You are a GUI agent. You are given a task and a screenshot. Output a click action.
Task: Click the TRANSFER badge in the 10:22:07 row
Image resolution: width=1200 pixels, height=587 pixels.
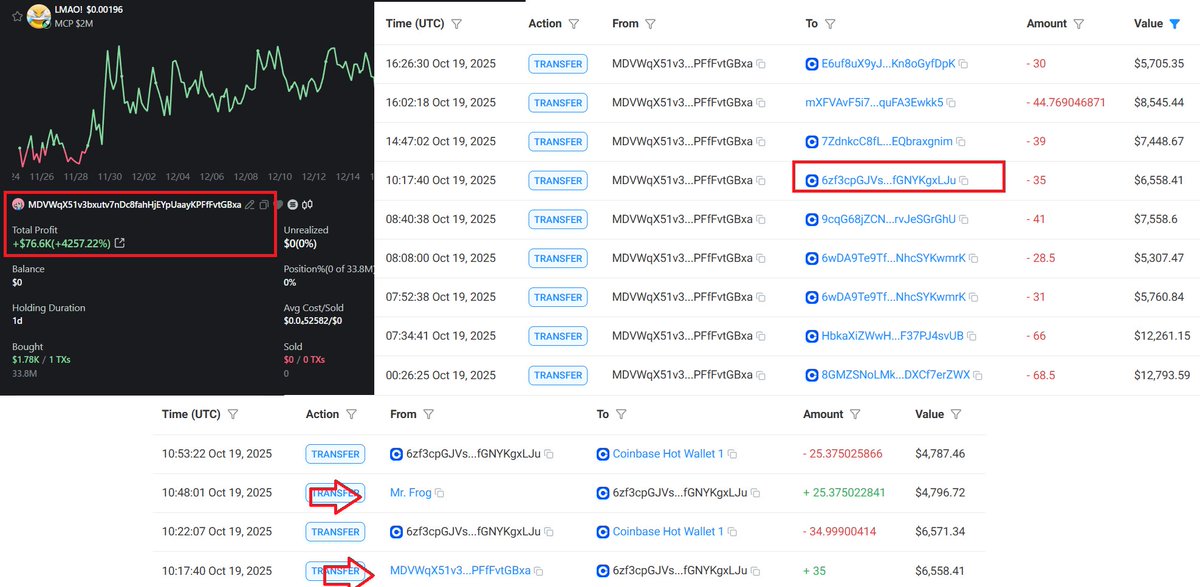point(335,532)
